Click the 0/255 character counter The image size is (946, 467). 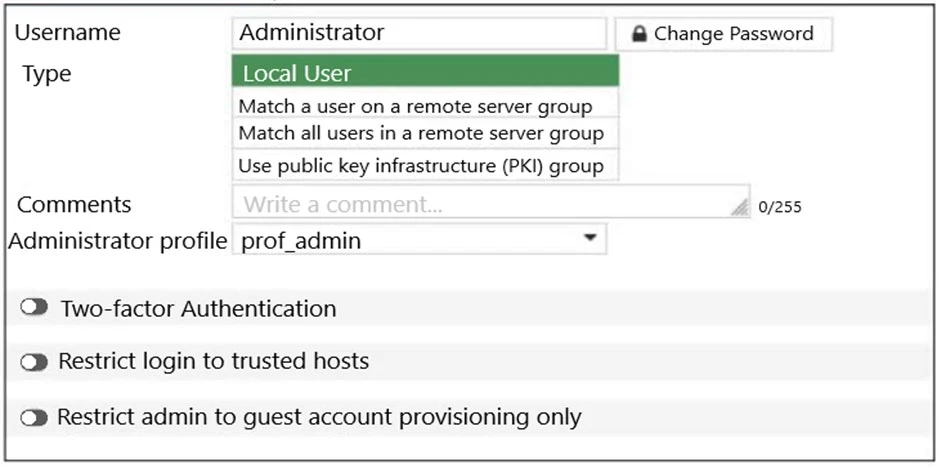(x=780, y=208)
